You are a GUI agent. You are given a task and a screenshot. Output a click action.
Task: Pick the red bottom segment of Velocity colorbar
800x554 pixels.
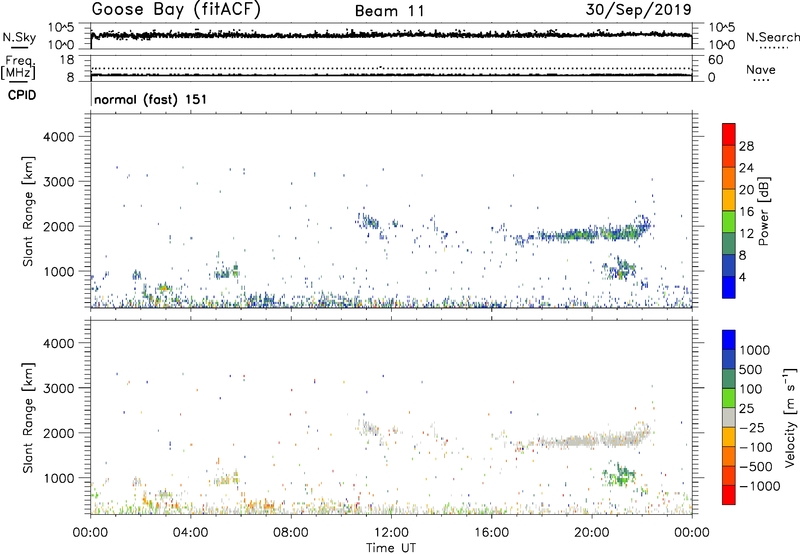729,495
